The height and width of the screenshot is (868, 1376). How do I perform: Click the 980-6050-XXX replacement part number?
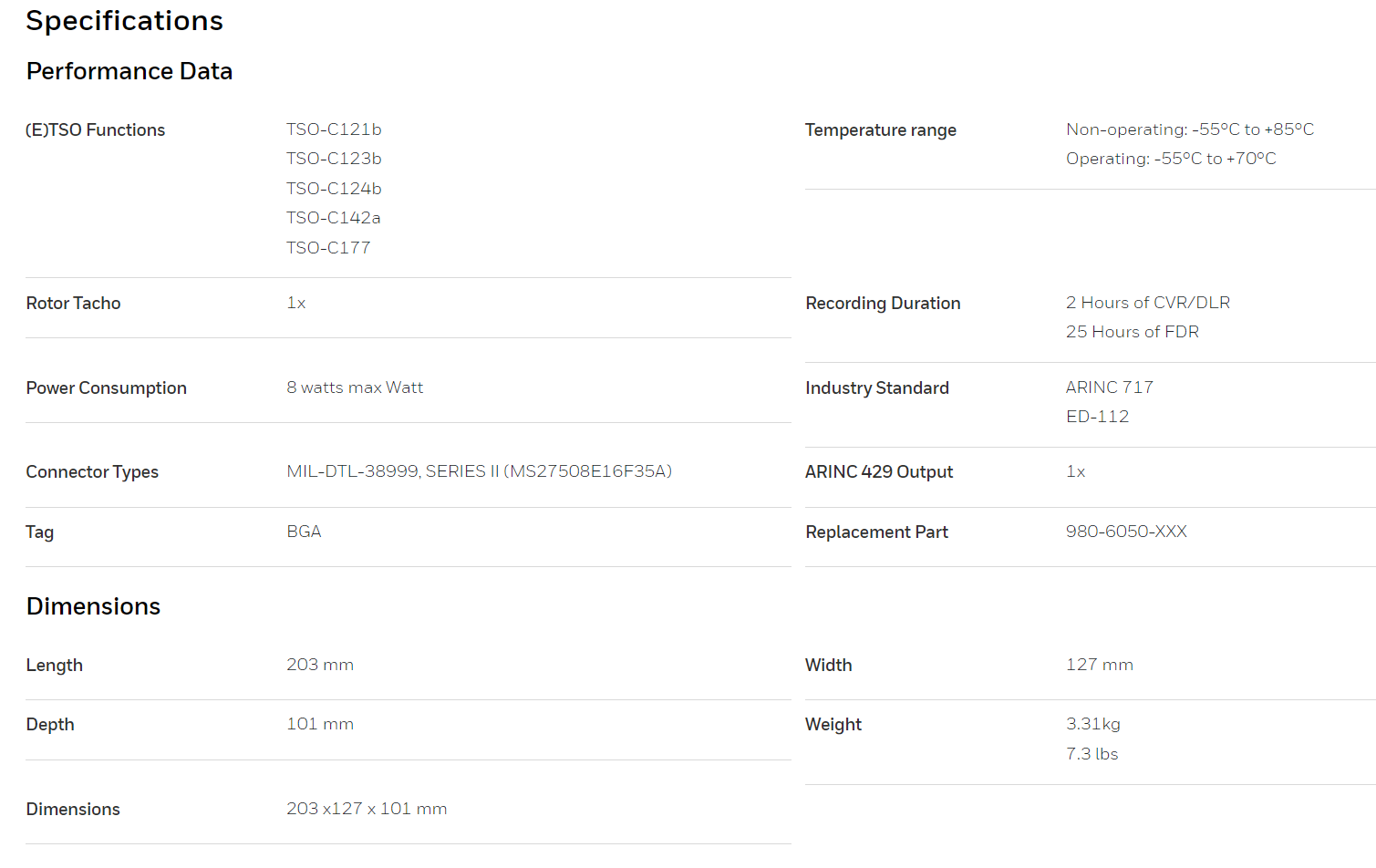(x=1126, y=532)
